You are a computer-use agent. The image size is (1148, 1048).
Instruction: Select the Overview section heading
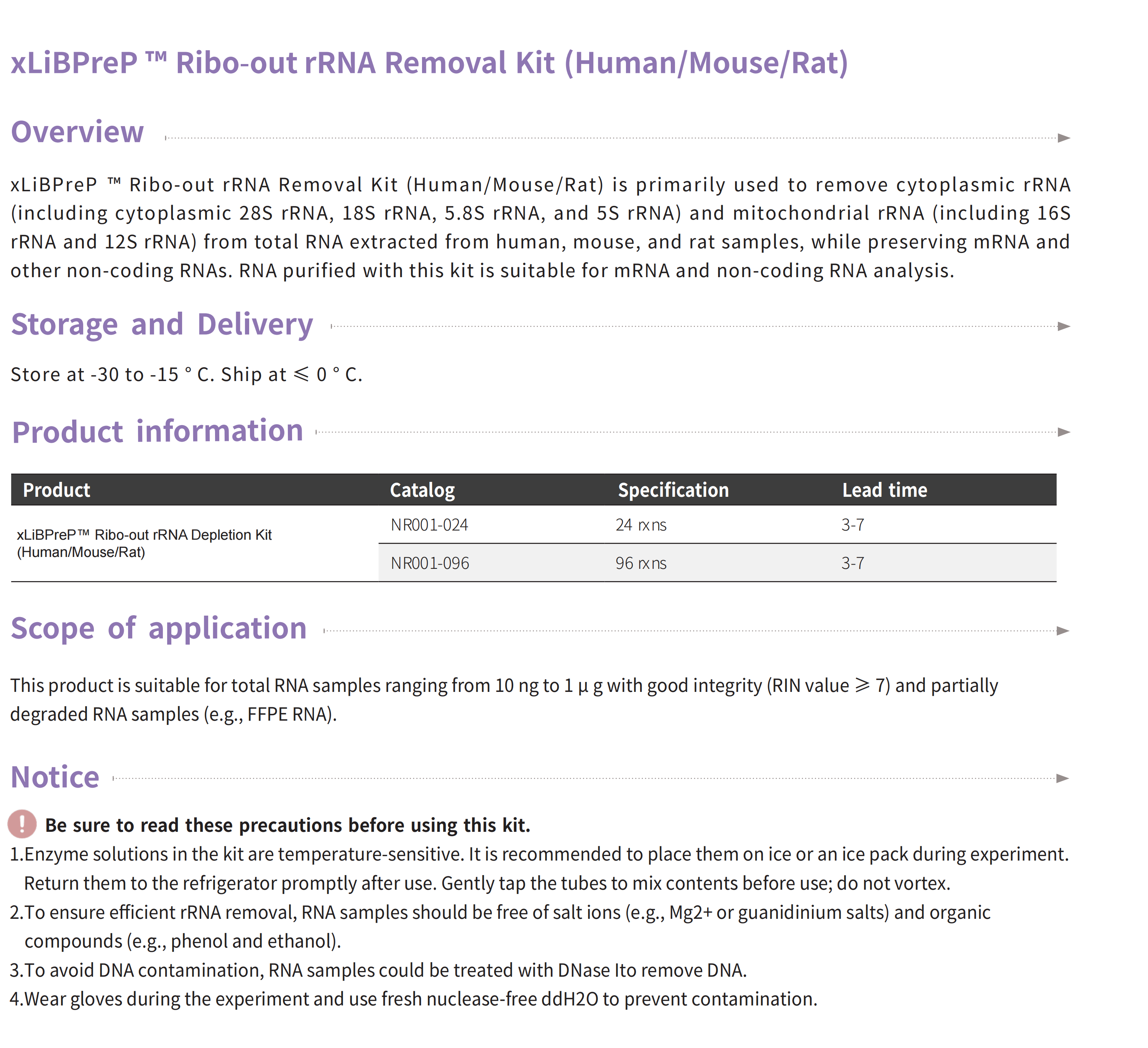[77, 132]
